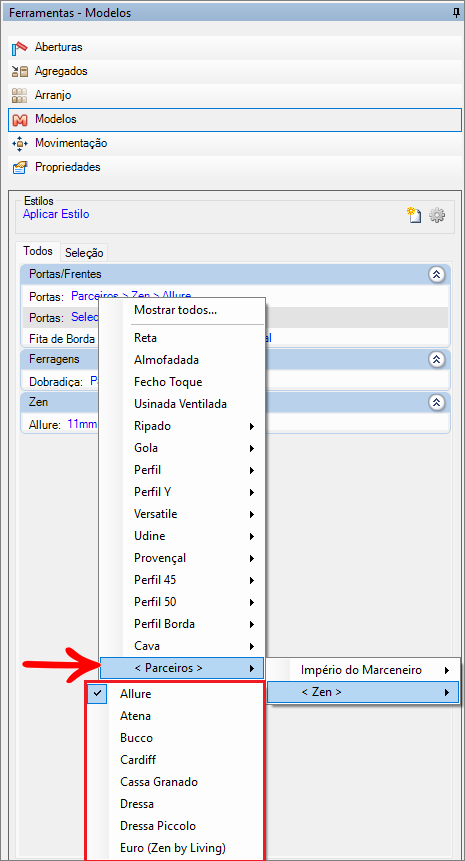Click the Dobradiça row label
The image size is (465, 861).
pos(56,381)
